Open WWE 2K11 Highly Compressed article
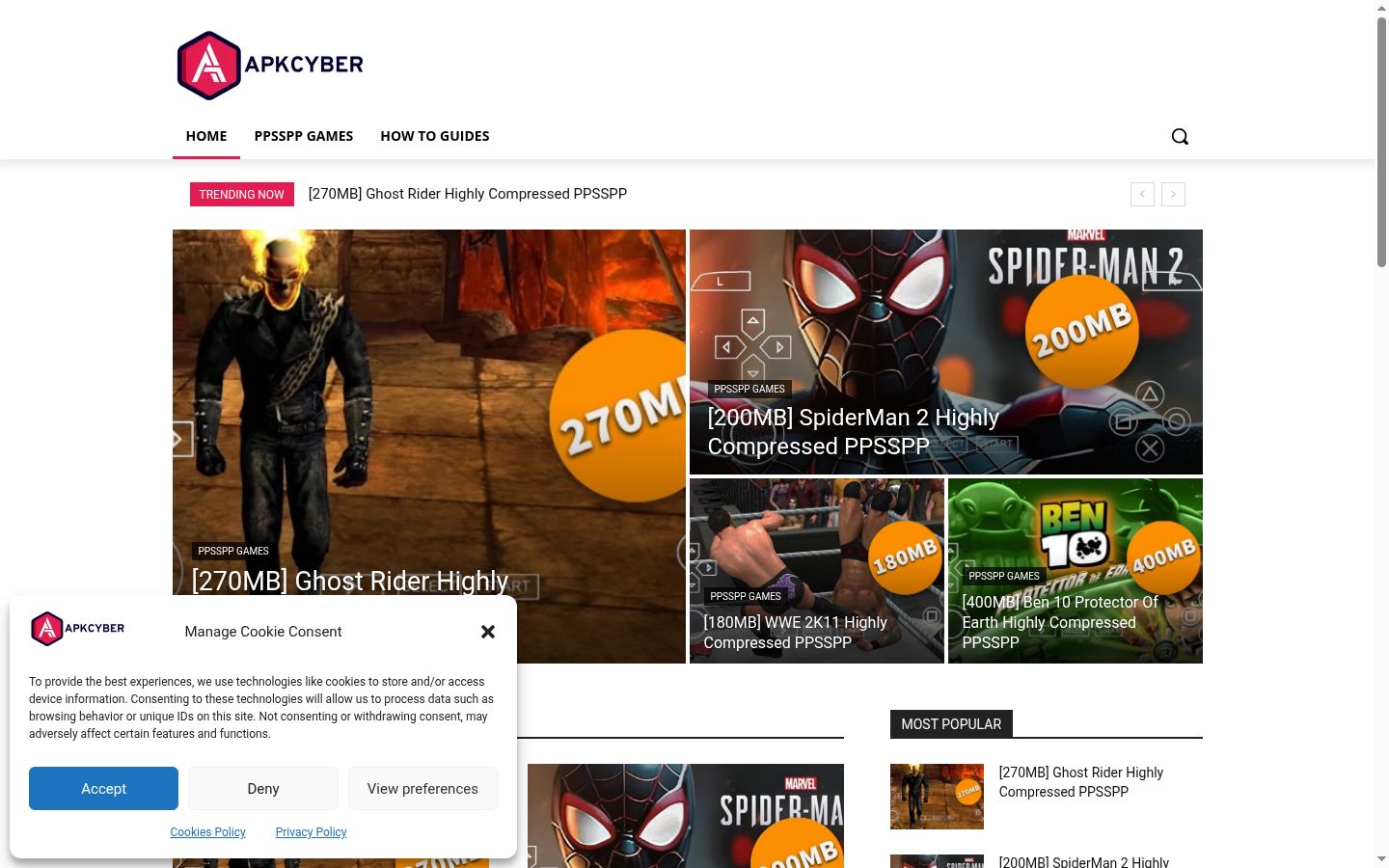Screen dimensions: 1389x868 click(796, 633)
